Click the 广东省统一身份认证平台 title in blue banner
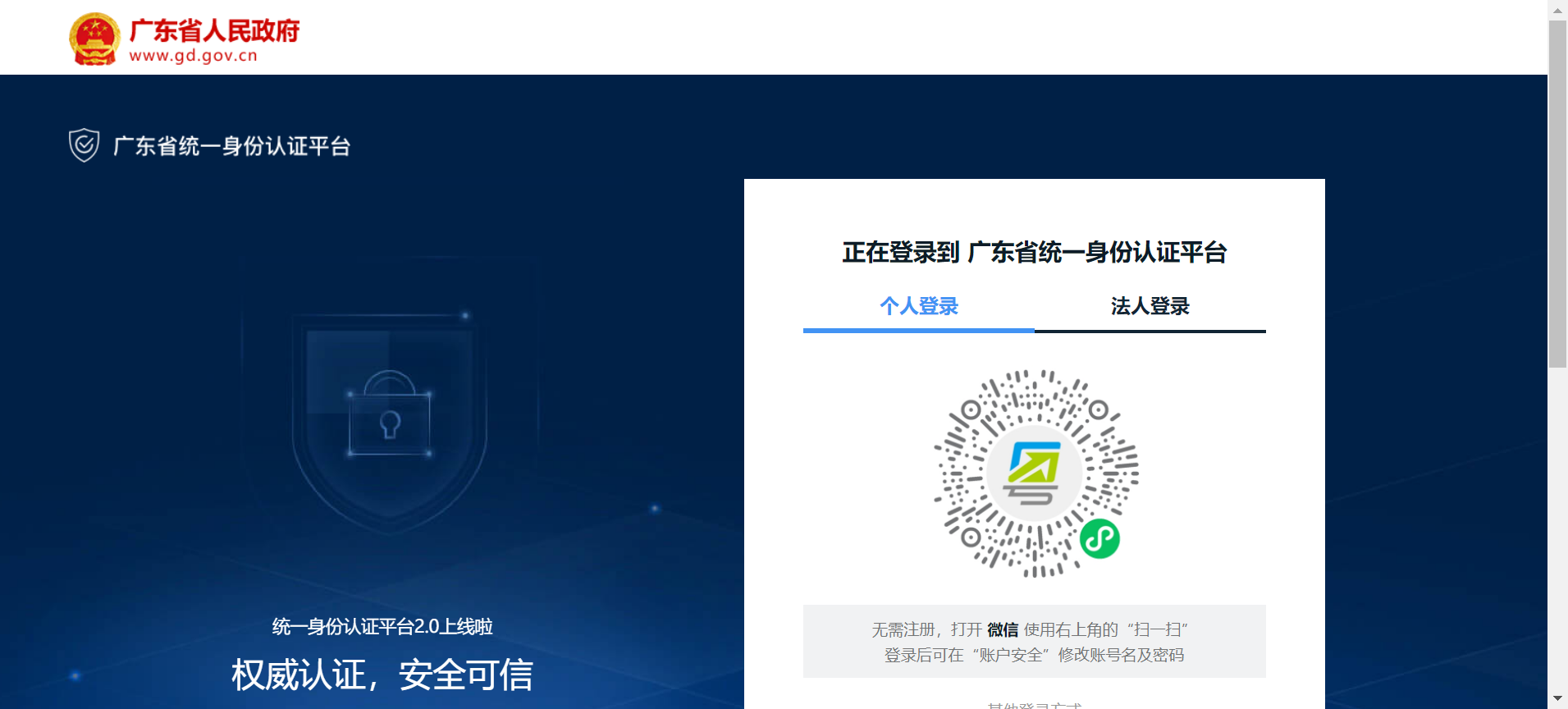This screenshot has height=709, width=1568. [232, 146]
